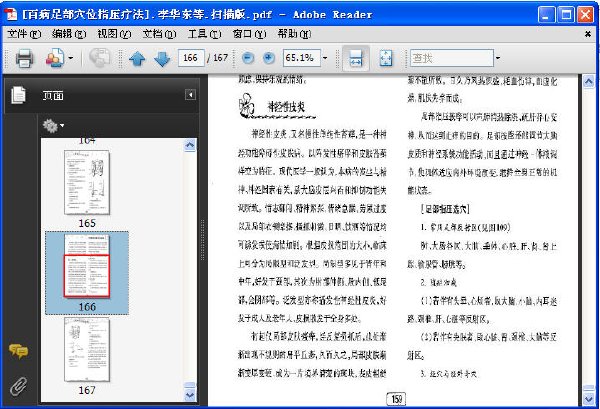Image resolution: width=600 pixels, height=409 pixels.
Task: Open the pages panel gear options menu
Action: (53, 125)
